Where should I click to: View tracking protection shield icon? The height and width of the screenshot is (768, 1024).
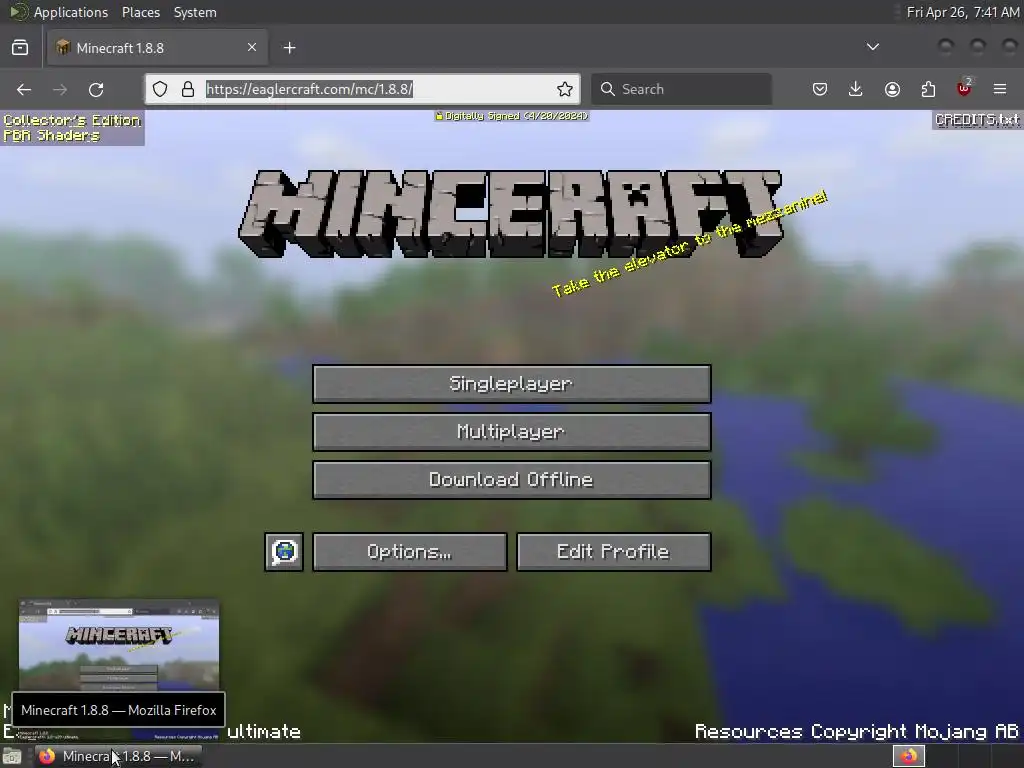click(x=160, y=89)
